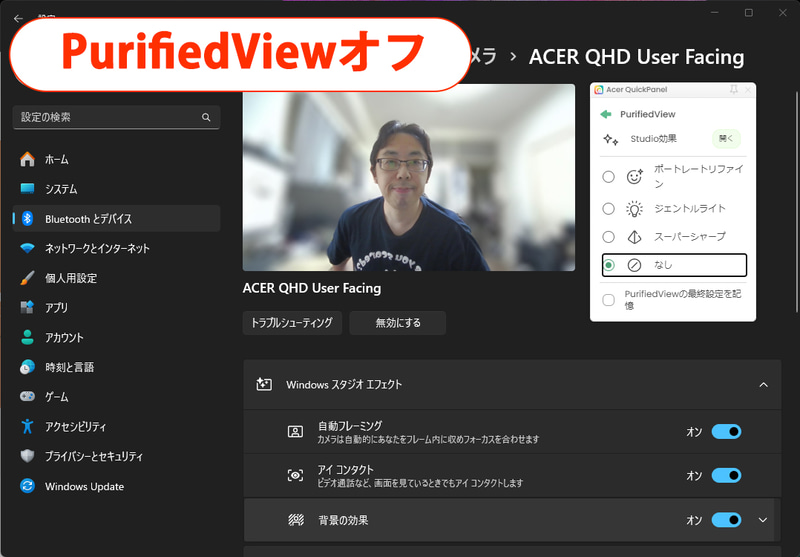Click the gentle light bulb icon
This screenshot has height=557, width=800.
coord(634,209)
